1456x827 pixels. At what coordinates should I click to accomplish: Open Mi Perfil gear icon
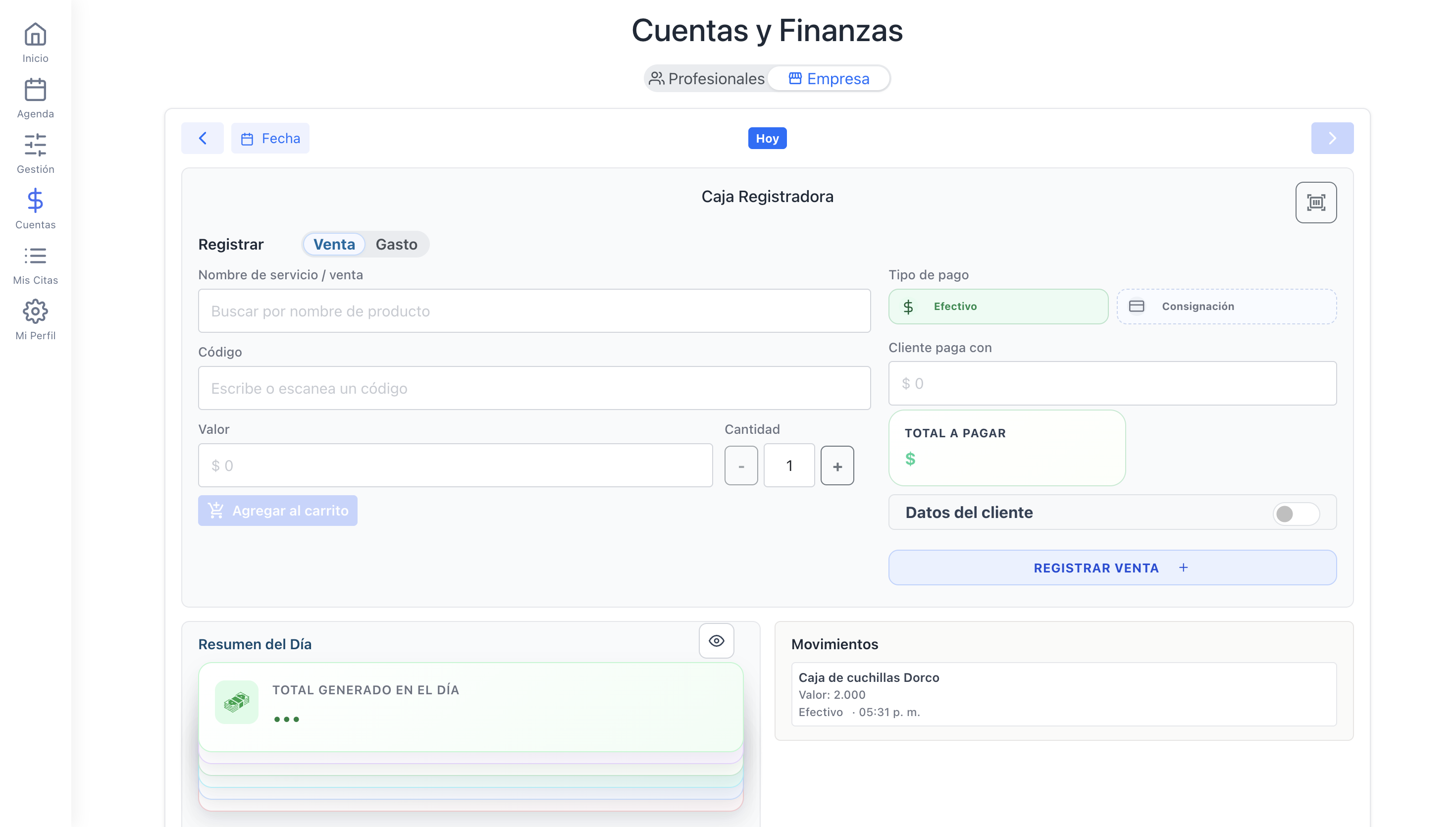tap(35, 311)
